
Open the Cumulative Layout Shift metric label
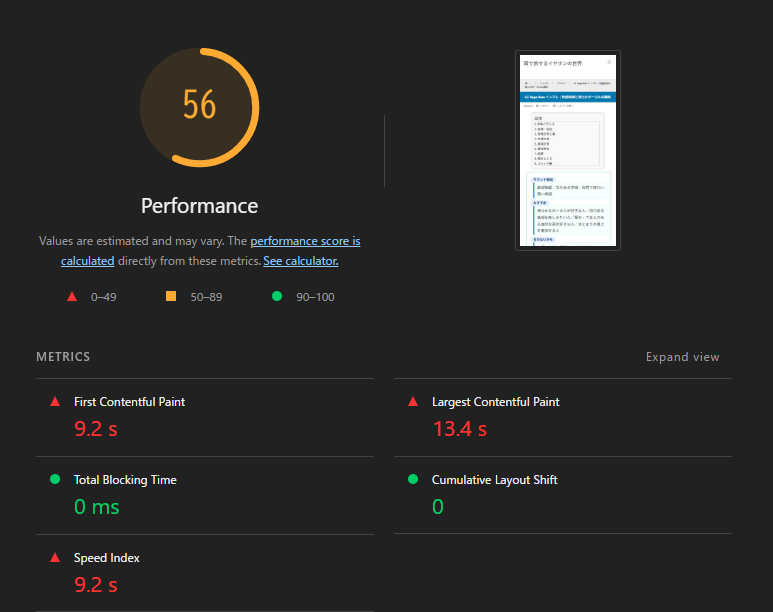[494, 480]
